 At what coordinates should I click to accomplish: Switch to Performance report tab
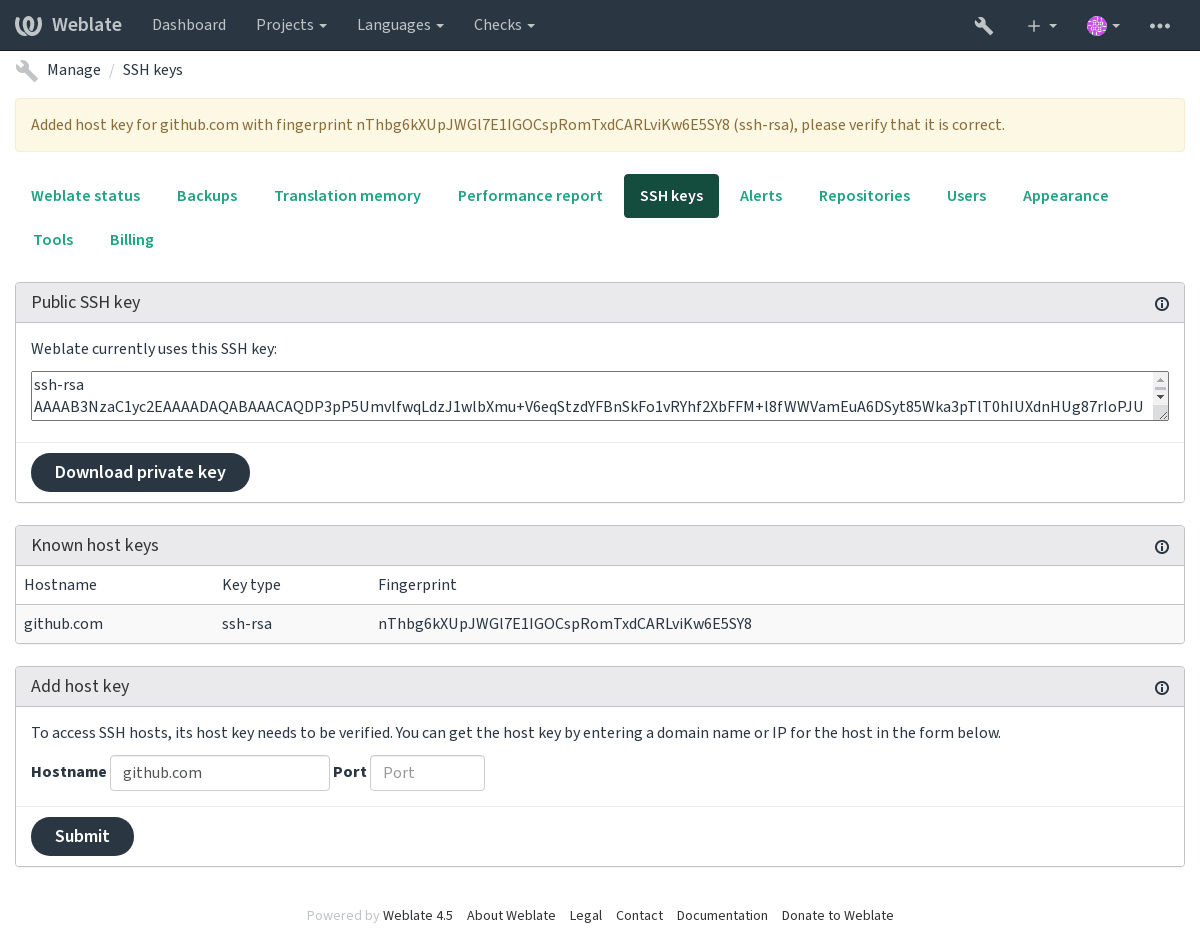pos(530,196)
